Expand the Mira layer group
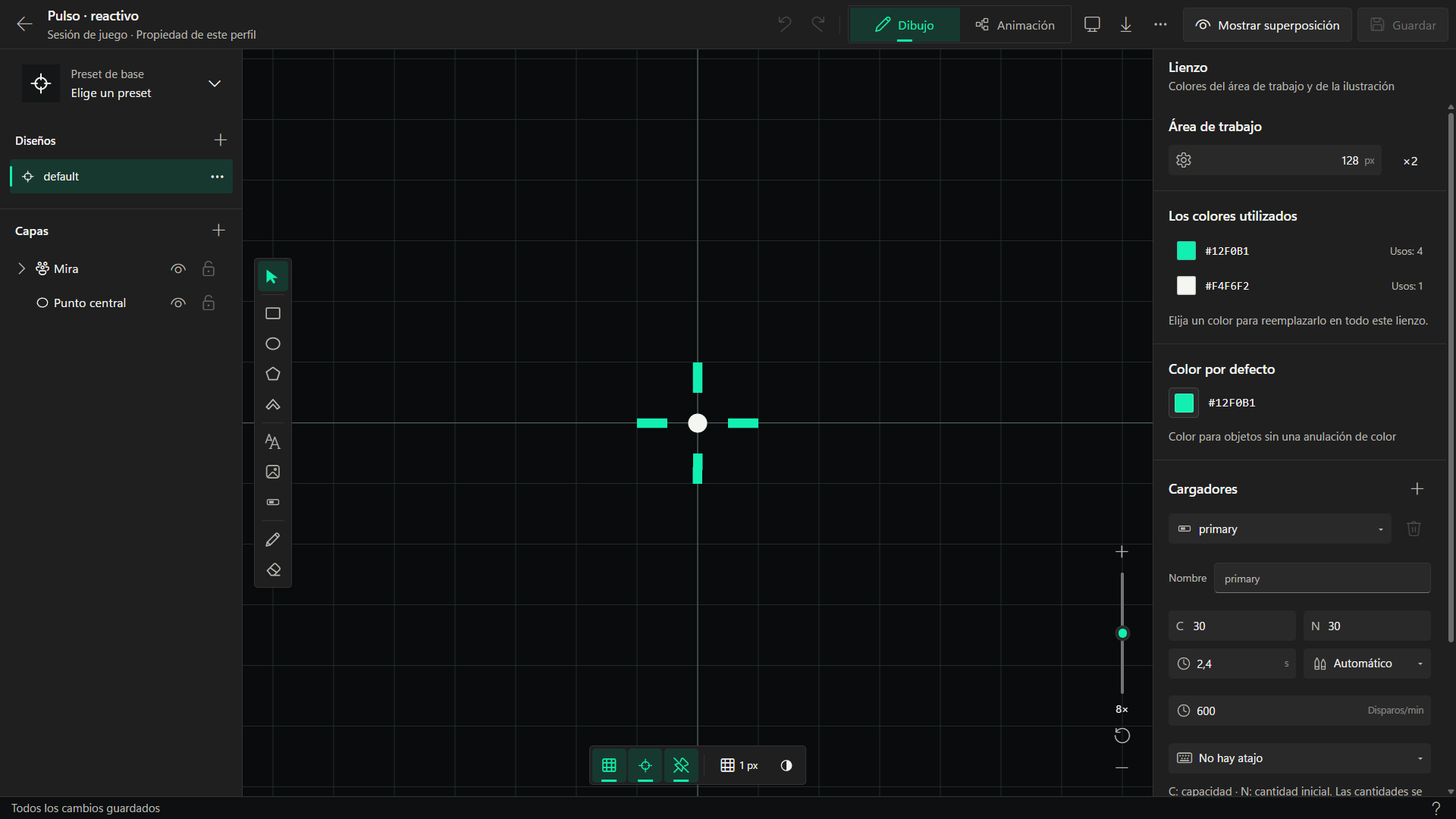The width and height of the screenshot is (1456, 819). click(21, 268)
